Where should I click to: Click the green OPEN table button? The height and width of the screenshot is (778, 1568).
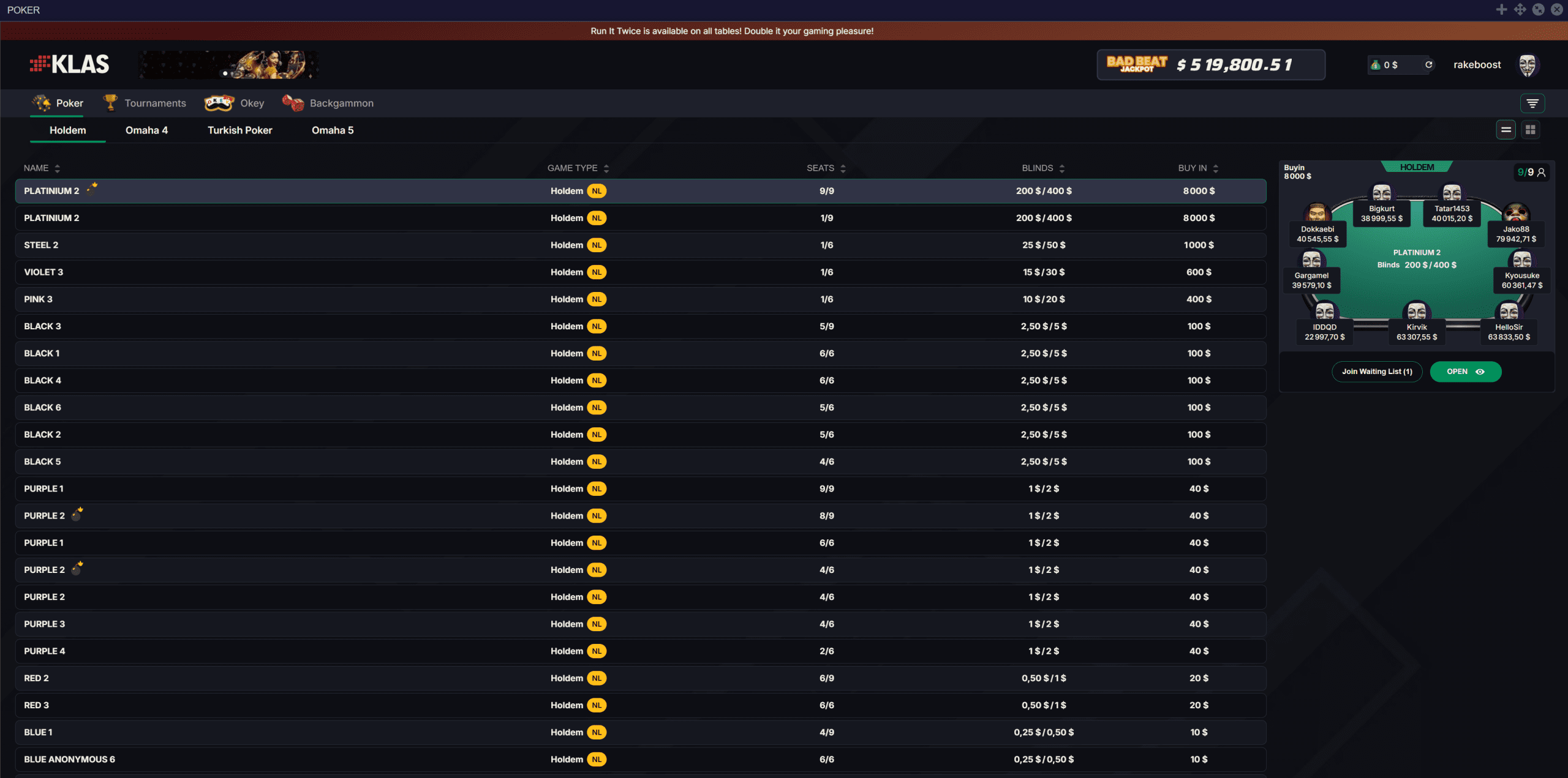click(1464, 372)
